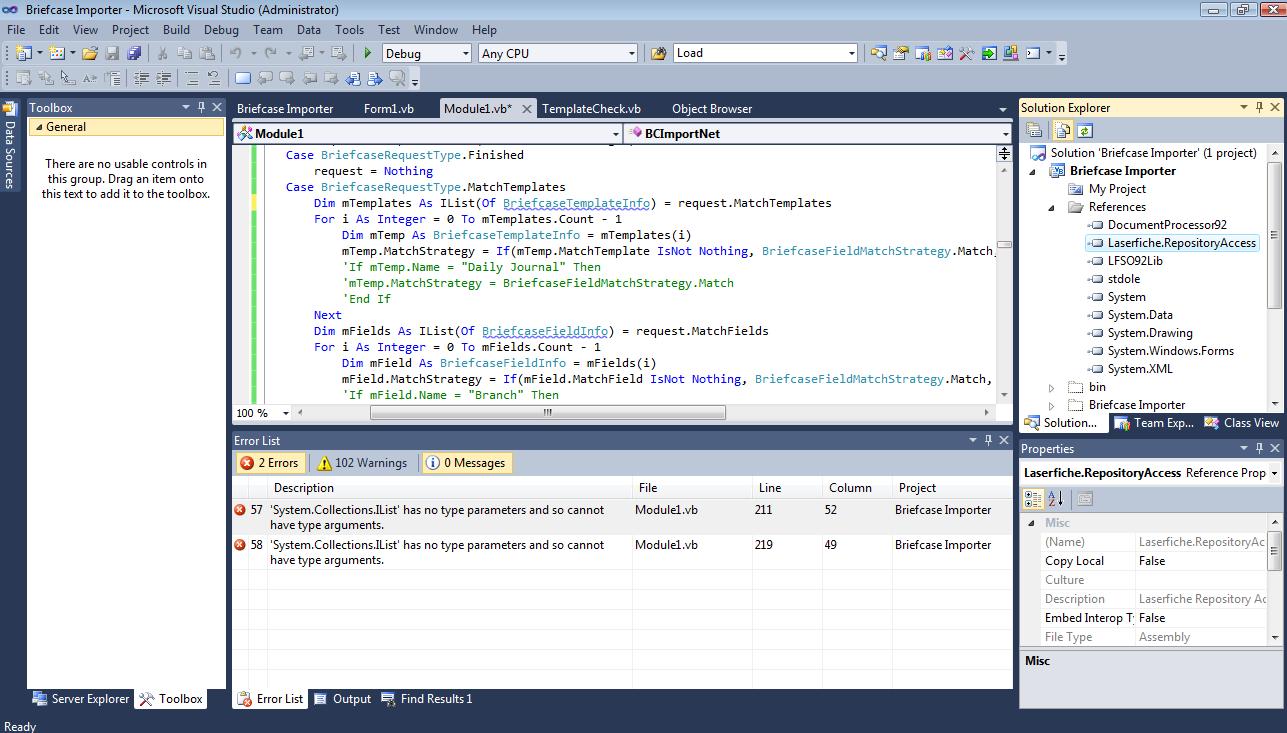Toggle the 102 Warnings filter button
Viewport: 1287px width, 733px height.
(363, 463)
